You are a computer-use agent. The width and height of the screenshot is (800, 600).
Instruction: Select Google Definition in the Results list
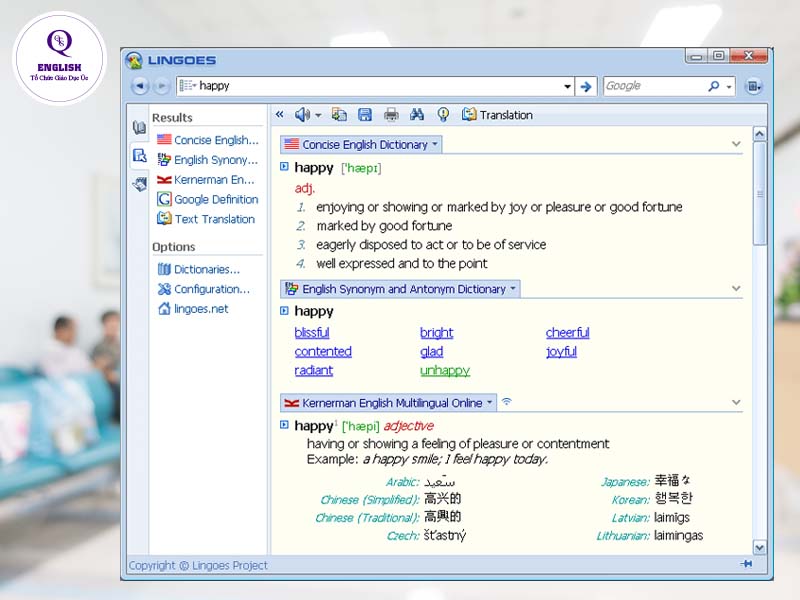click(x=208, y=199)
